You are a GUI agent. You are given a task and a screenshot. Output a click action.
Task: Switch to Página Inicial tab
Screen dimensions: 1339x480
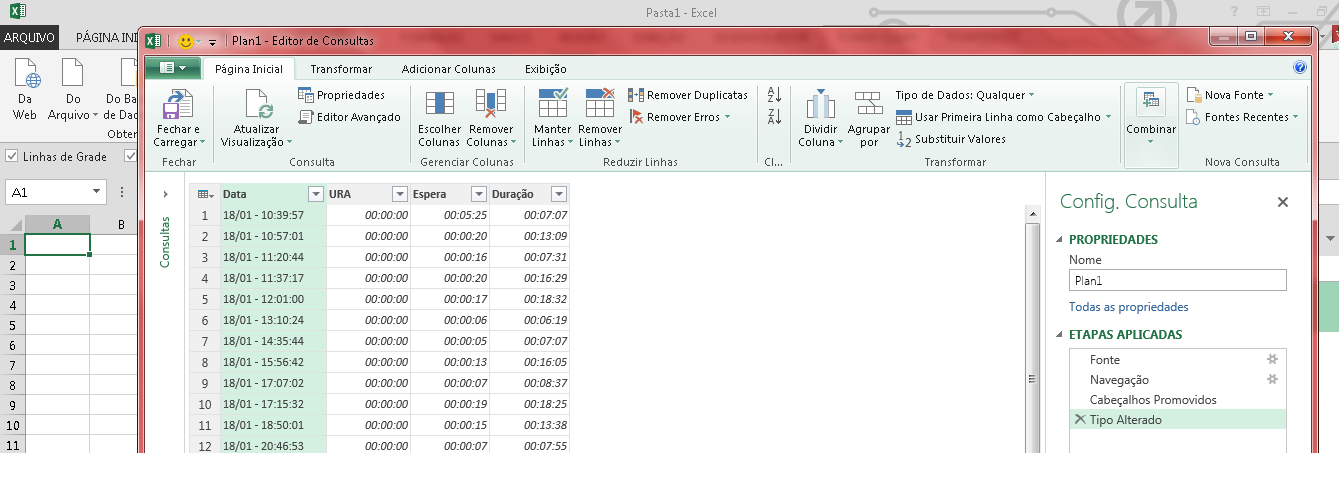249,69
